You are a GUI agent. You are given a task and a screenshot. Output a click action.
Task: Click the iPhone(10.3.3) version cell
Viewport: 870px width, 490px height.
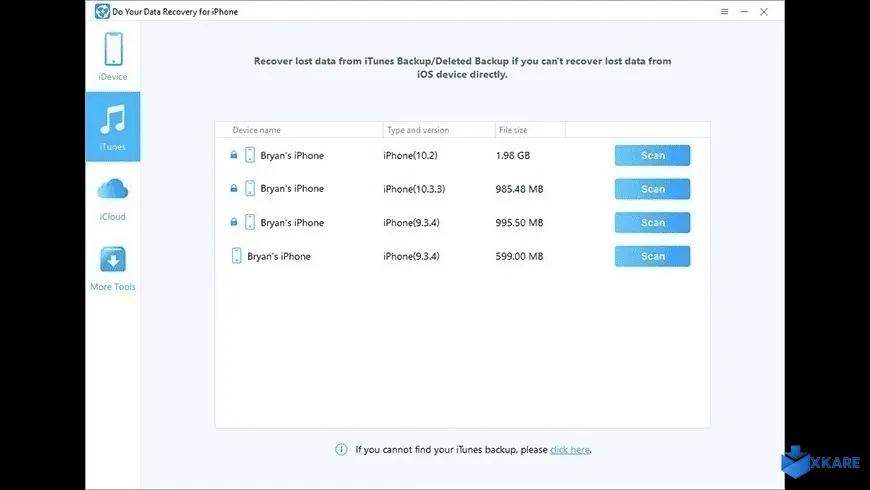(x=414, y=189)
